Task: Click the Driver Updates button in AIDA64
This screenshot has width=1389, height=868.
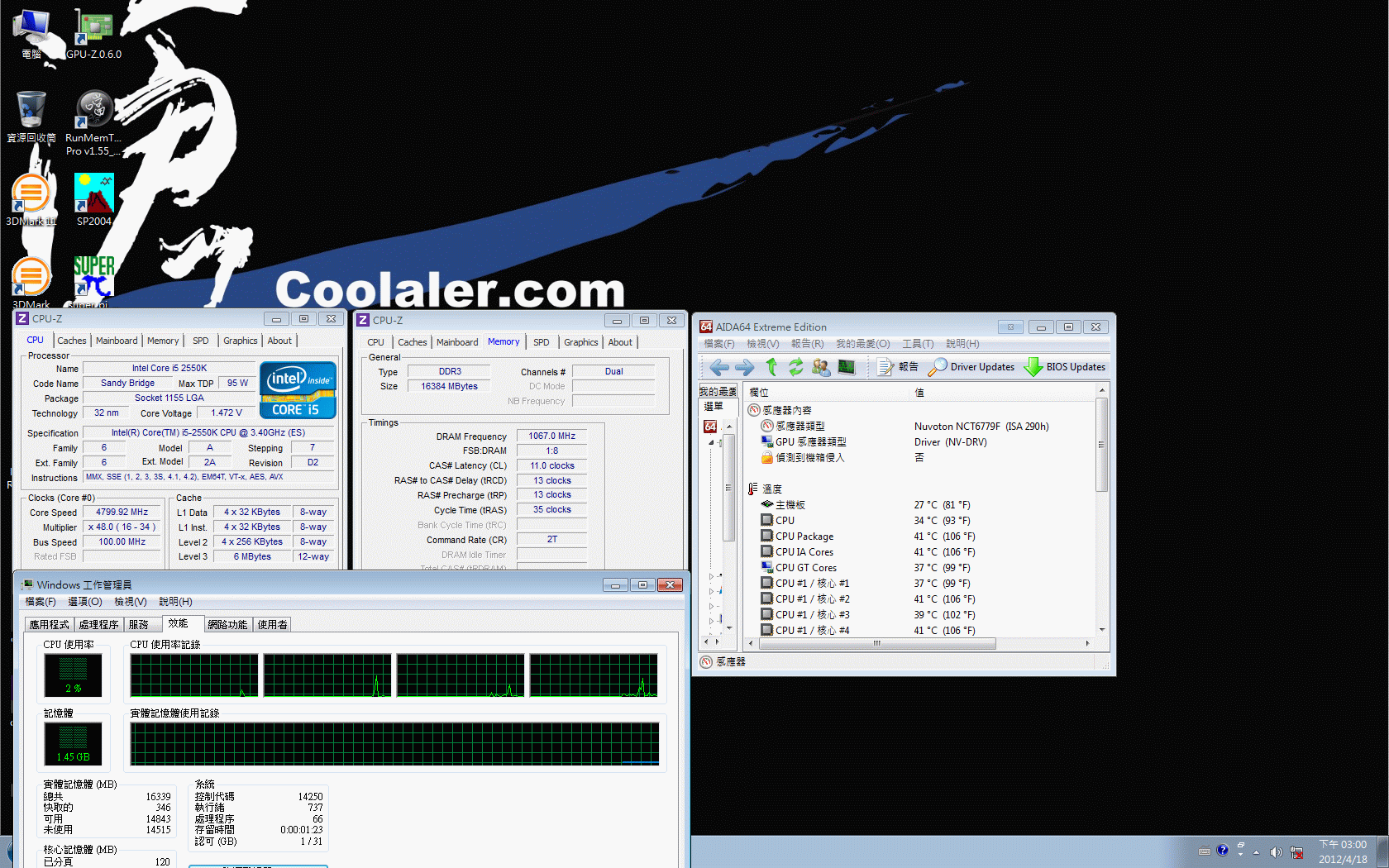Action: [971, 367]
